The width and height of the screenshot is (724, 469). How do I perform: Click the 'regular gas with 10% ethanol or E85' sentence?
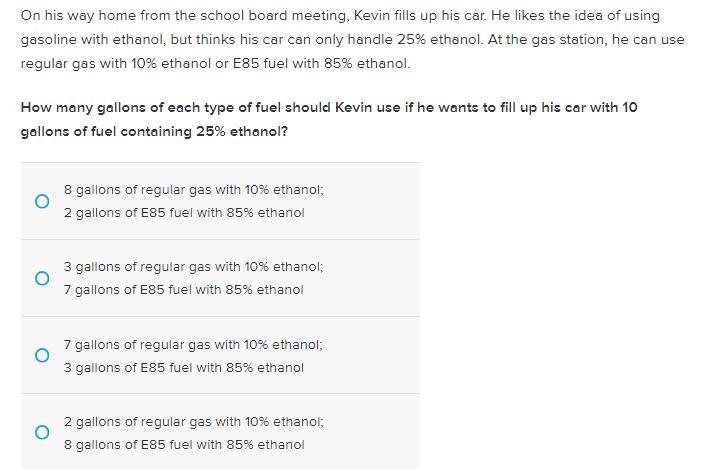click(215, 64)
